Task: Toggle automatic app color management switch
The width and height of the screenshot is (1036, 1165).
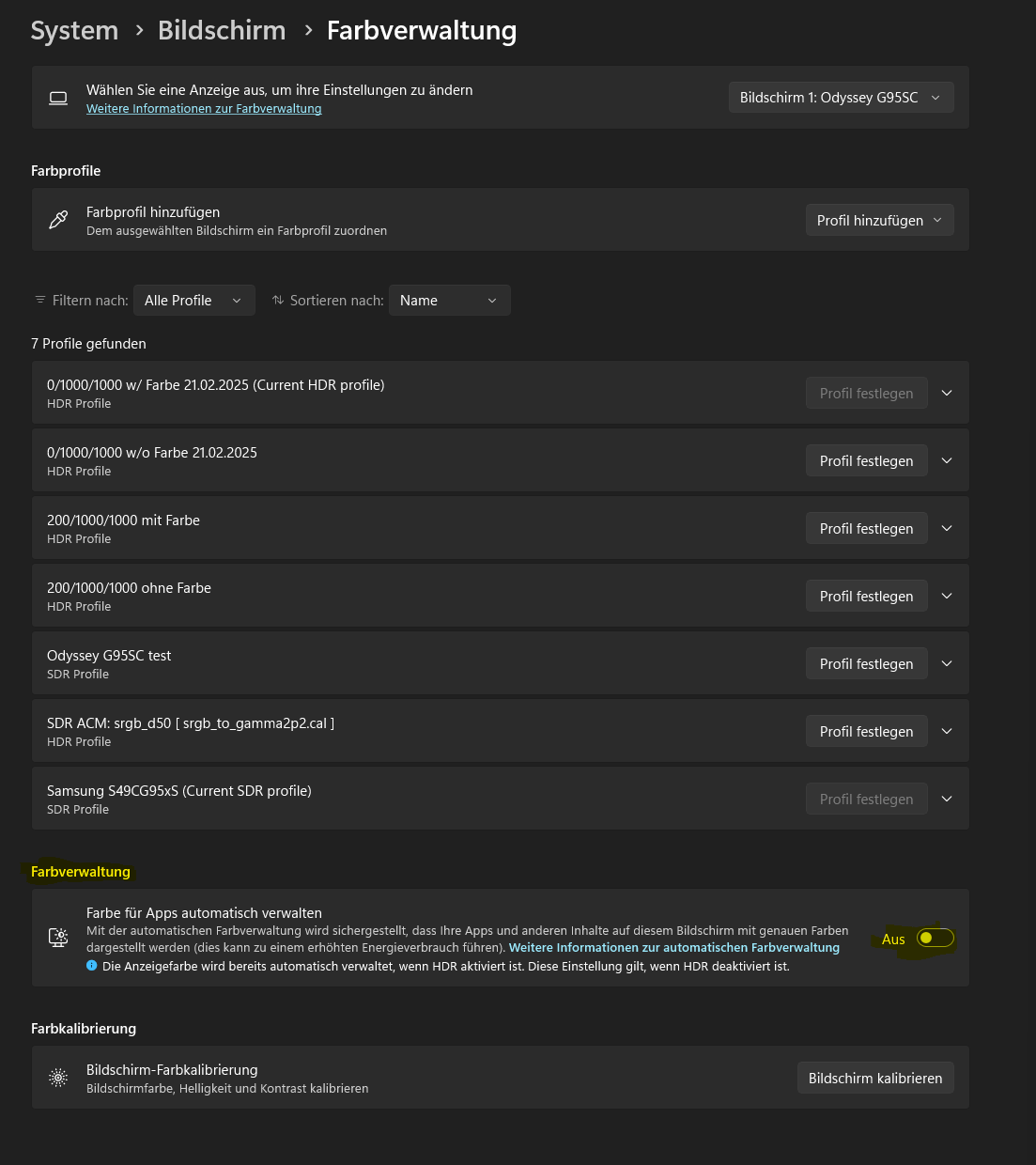Action: [x=935, y=938]
